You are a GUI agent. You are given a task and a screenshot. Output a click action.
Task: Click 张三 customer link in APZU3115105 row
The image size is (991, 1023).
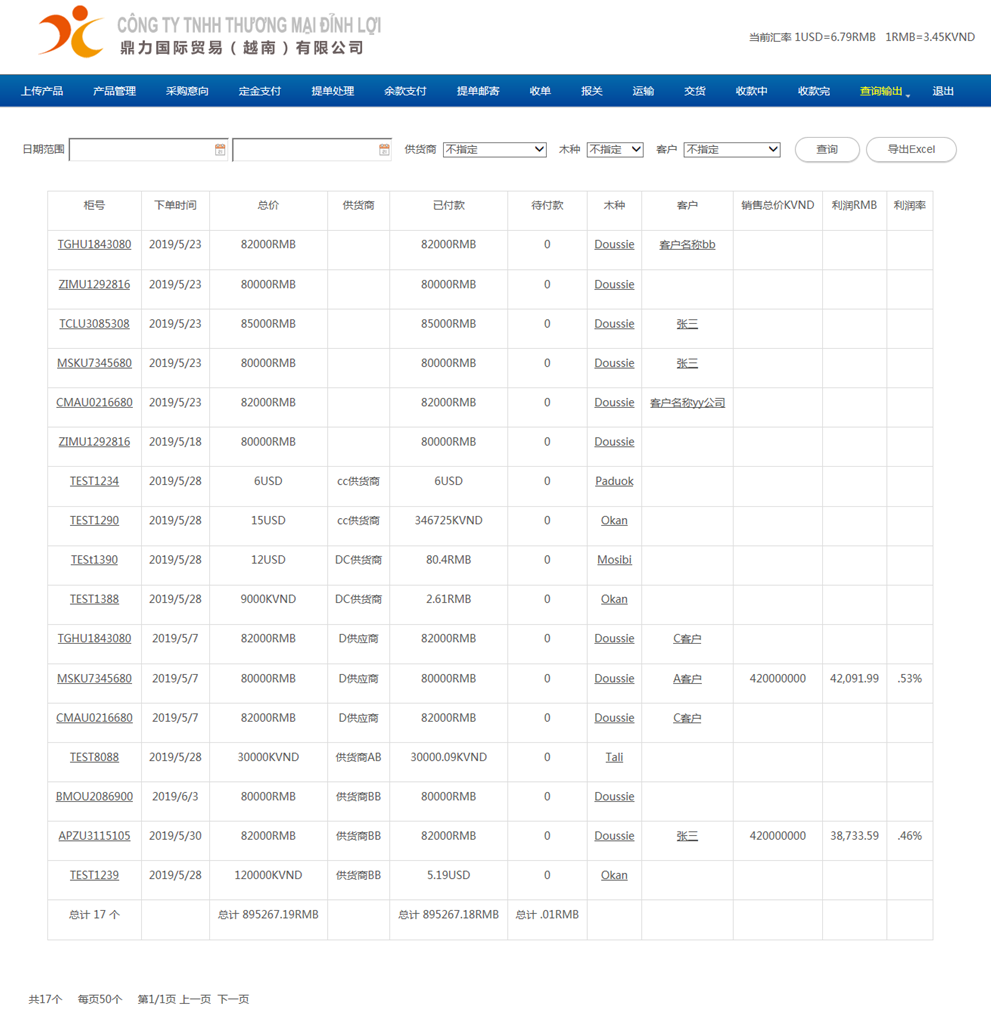pos(688,836)
